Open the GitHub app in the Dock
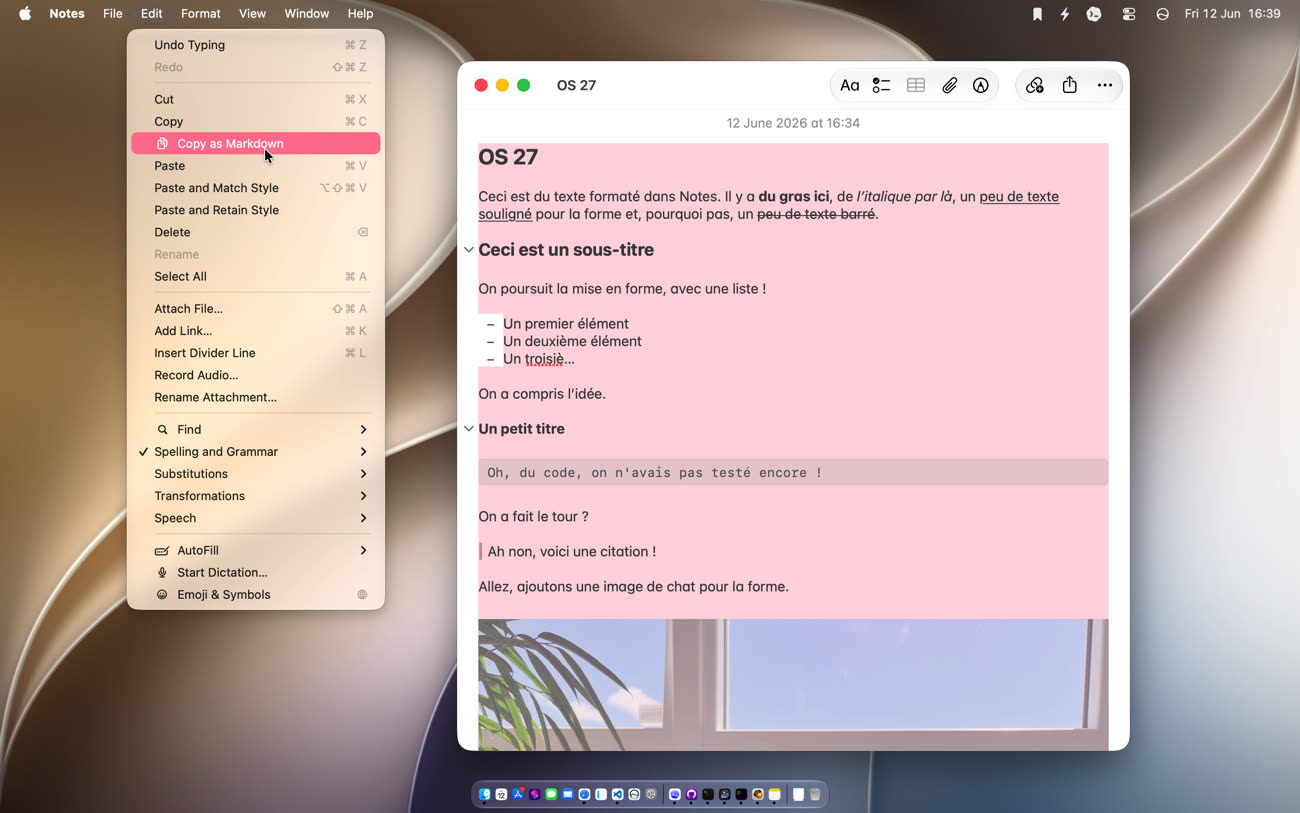 [691, 794]
